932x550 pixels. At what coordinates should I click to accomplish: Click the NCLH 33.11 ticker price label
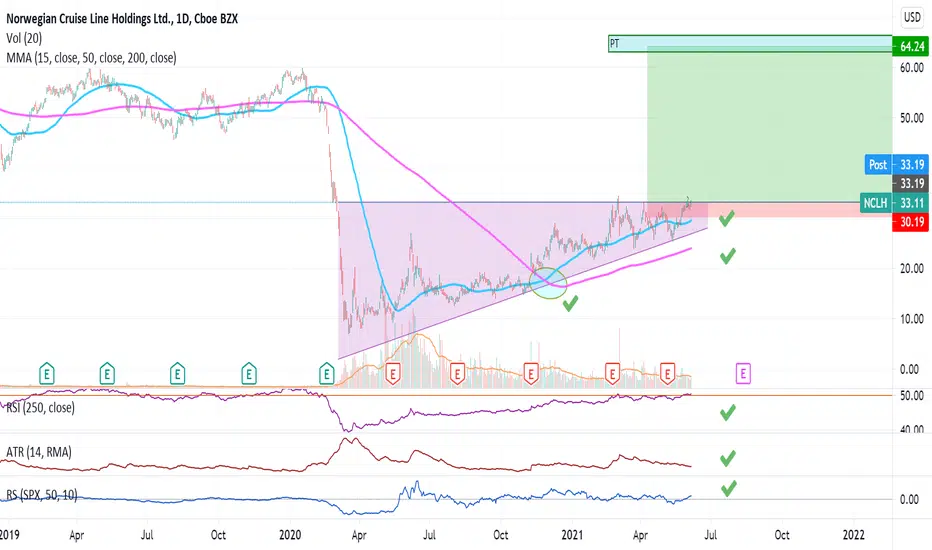894,203
